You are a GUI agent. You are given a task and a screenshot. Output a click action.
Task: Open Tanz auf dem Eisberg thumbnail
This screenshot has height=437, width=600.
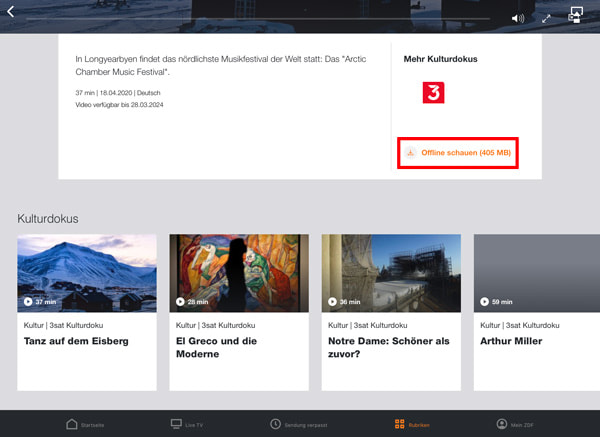(x=87, y=273)
